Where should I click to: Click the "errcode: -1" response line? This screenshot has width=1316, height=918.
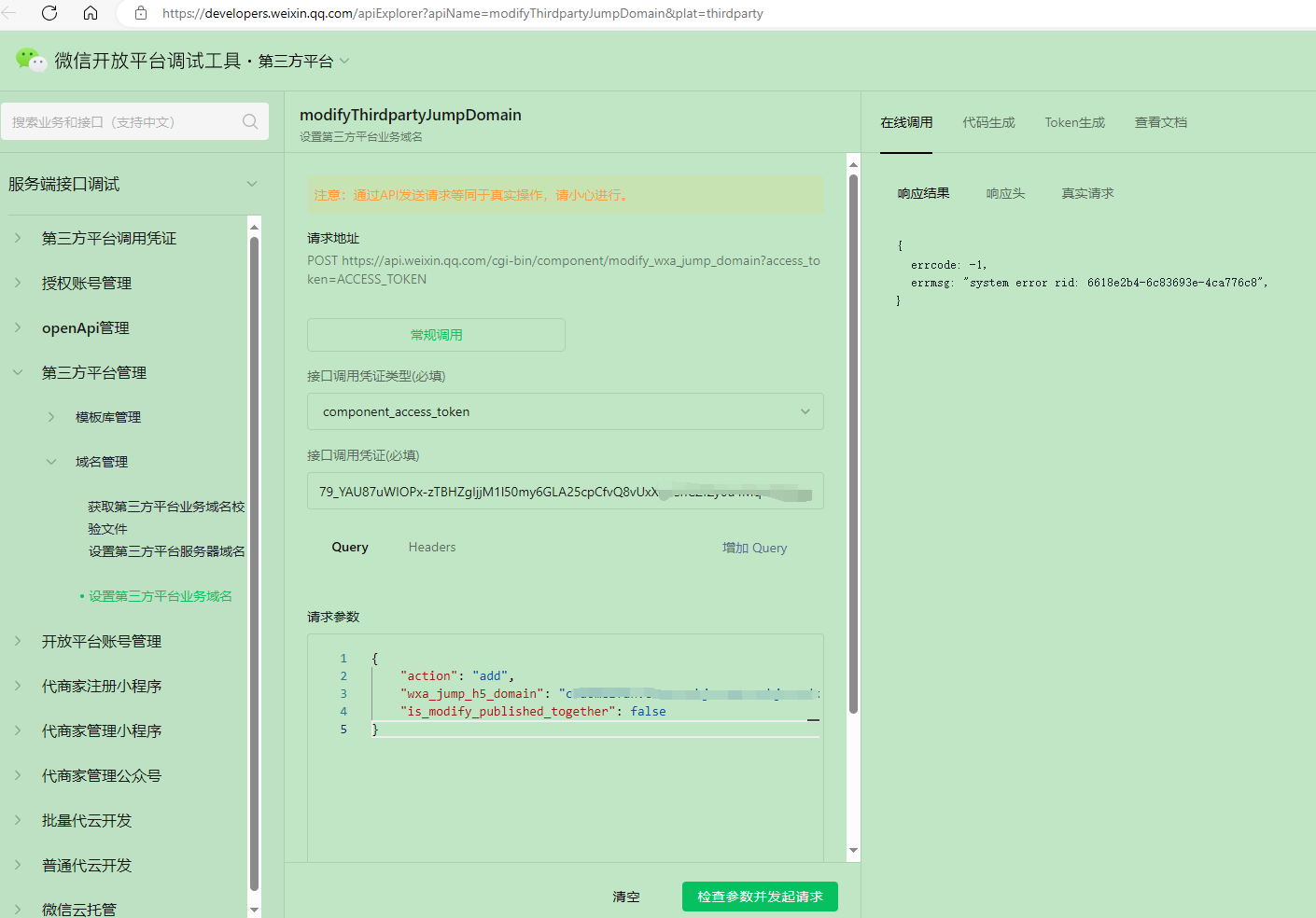(948, 265)
